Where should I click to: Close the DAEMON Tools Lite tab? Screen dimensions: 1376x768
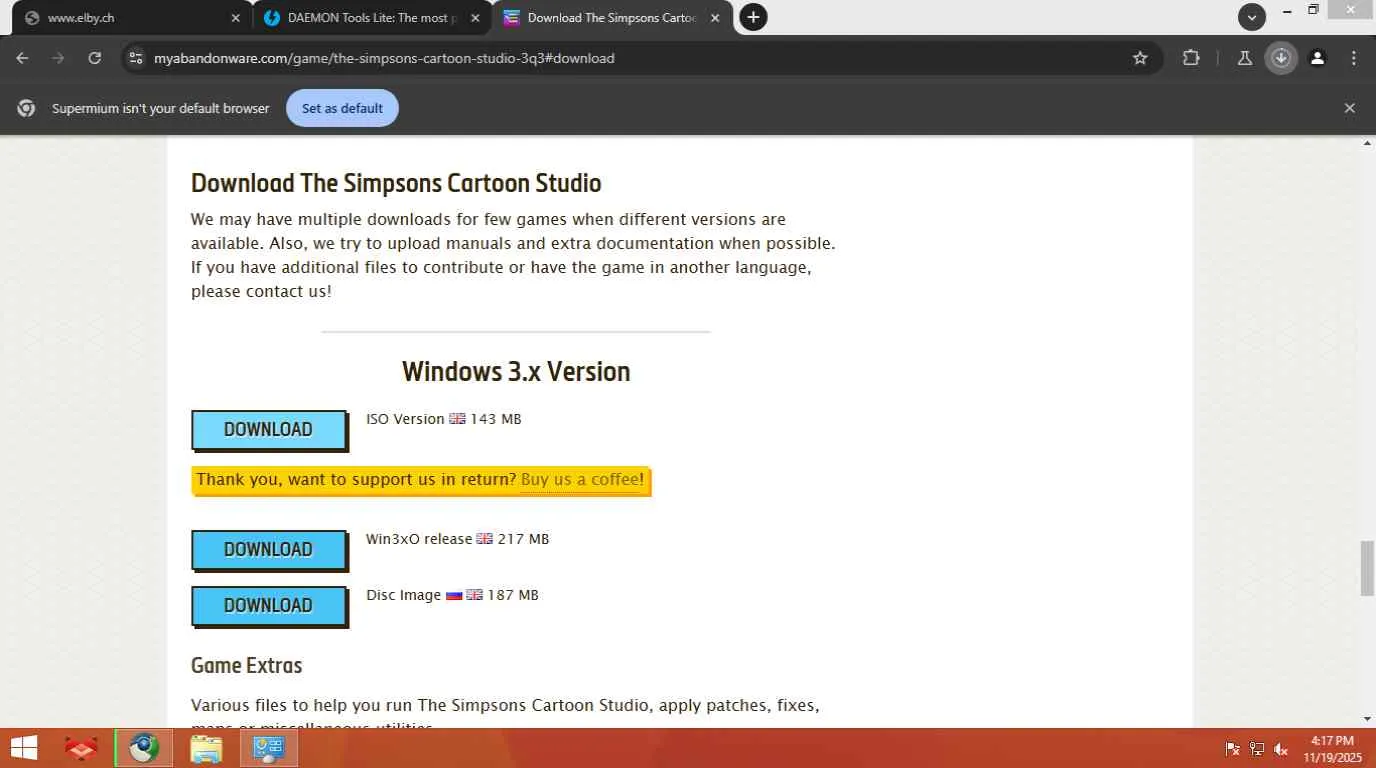tap(475, 18)
